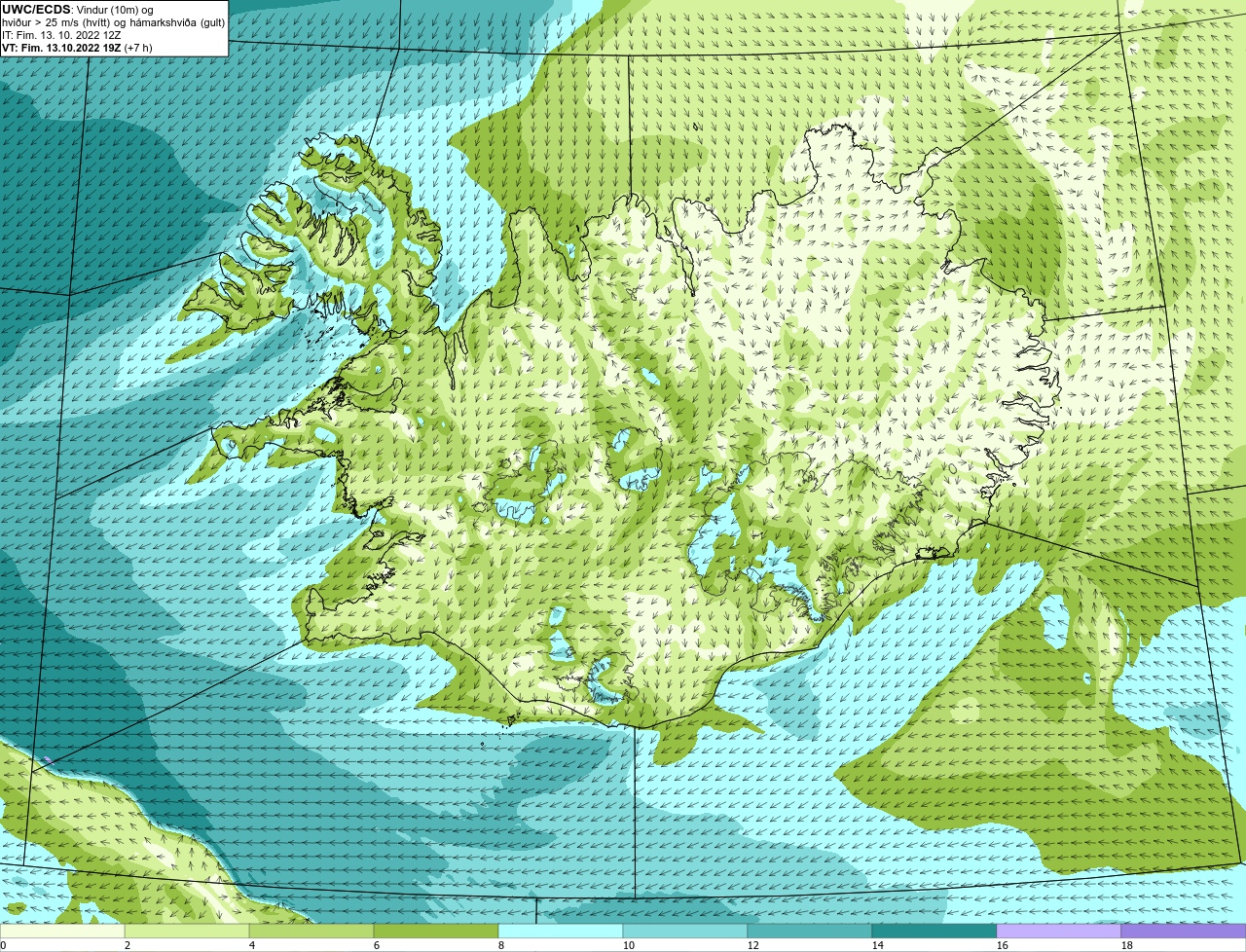Click the legend scale label '0'
This screenshot has width=1246, height=952.
pyautogui.click(x=3, y=945)
